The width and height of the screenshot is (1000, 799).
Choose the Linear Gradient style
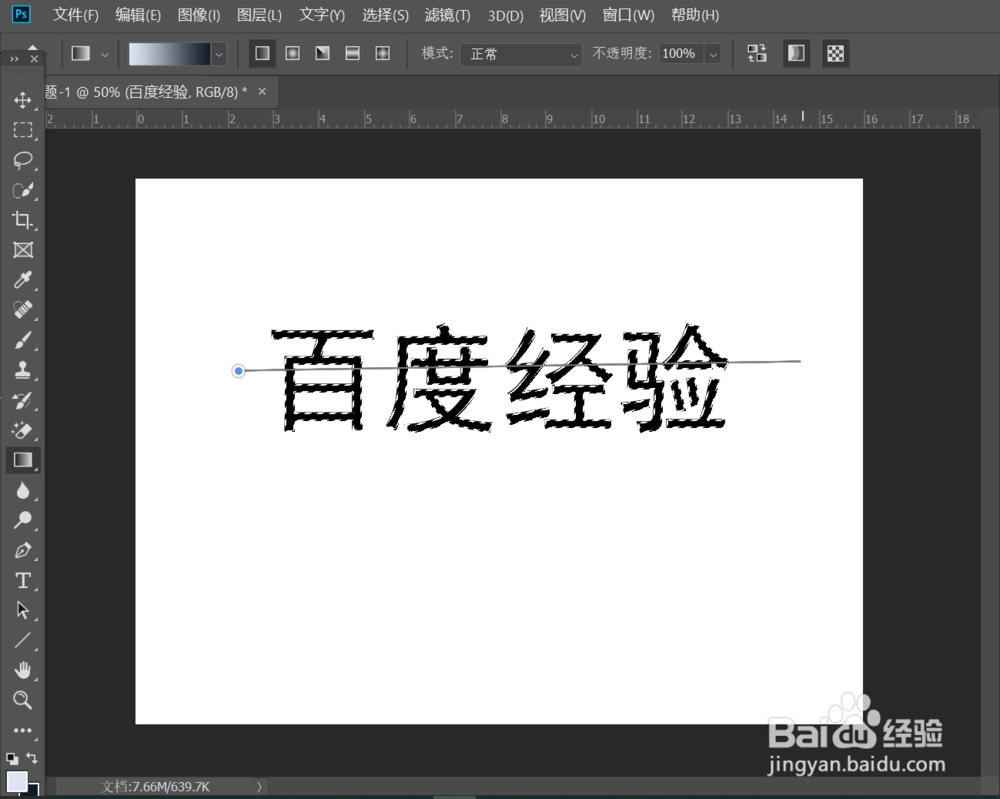click(262, 53)
